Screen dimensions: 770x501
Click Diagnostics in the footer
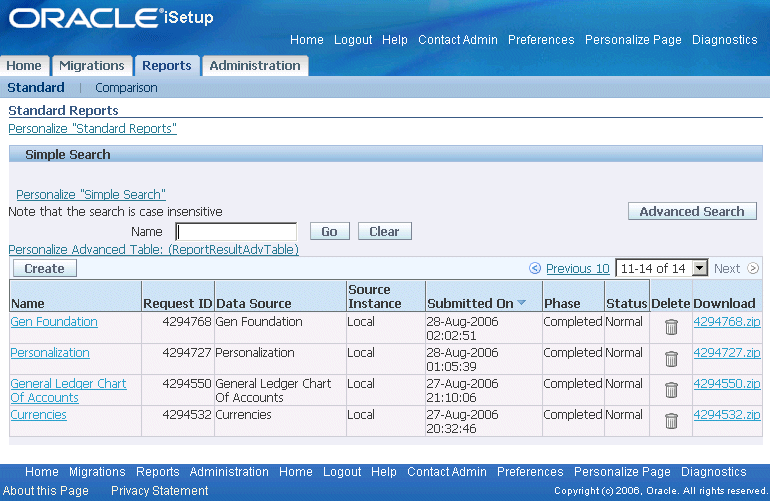[714, 472]
